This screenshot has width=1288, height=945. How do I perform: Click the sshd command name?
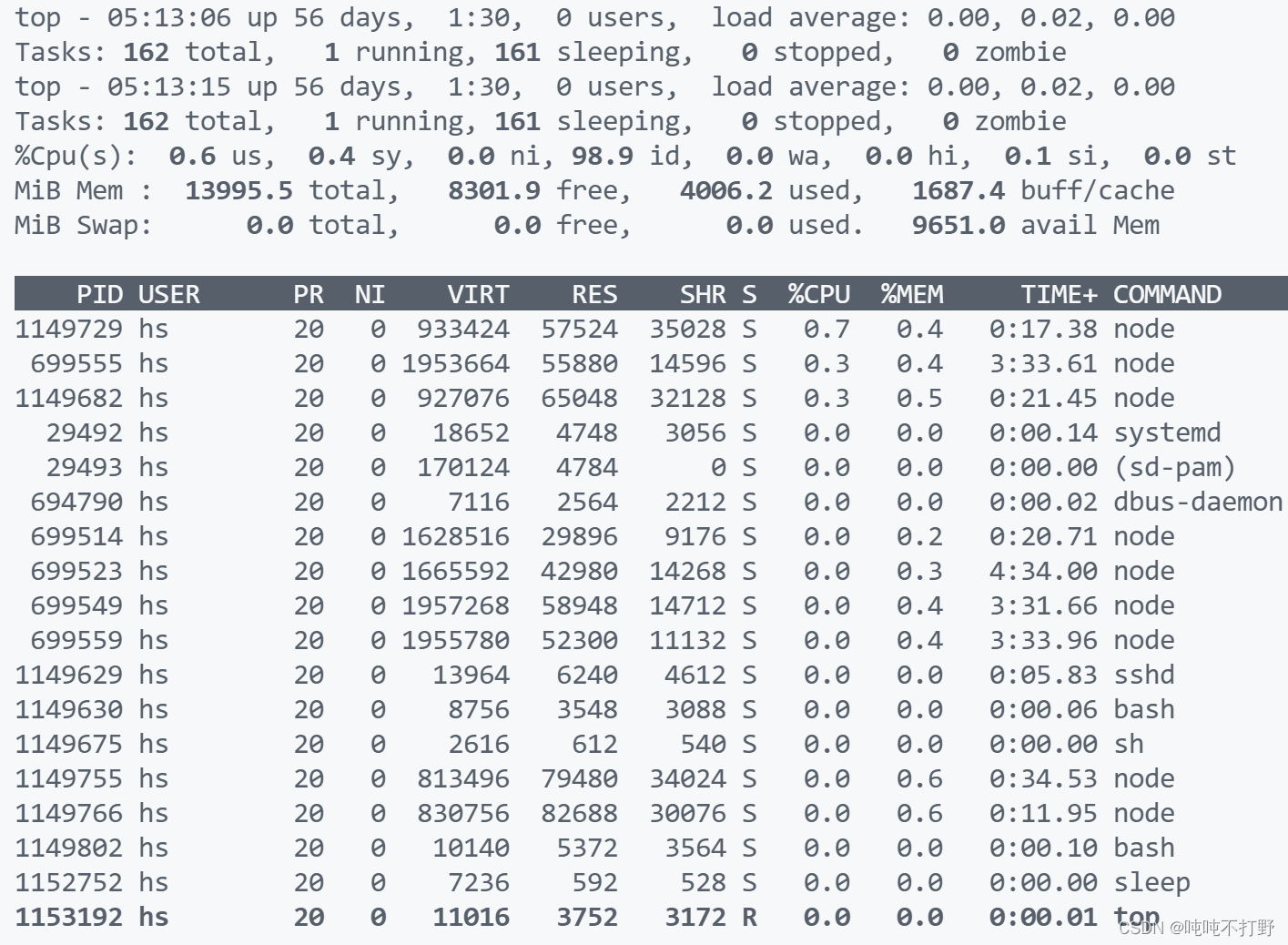(1144, 675)
